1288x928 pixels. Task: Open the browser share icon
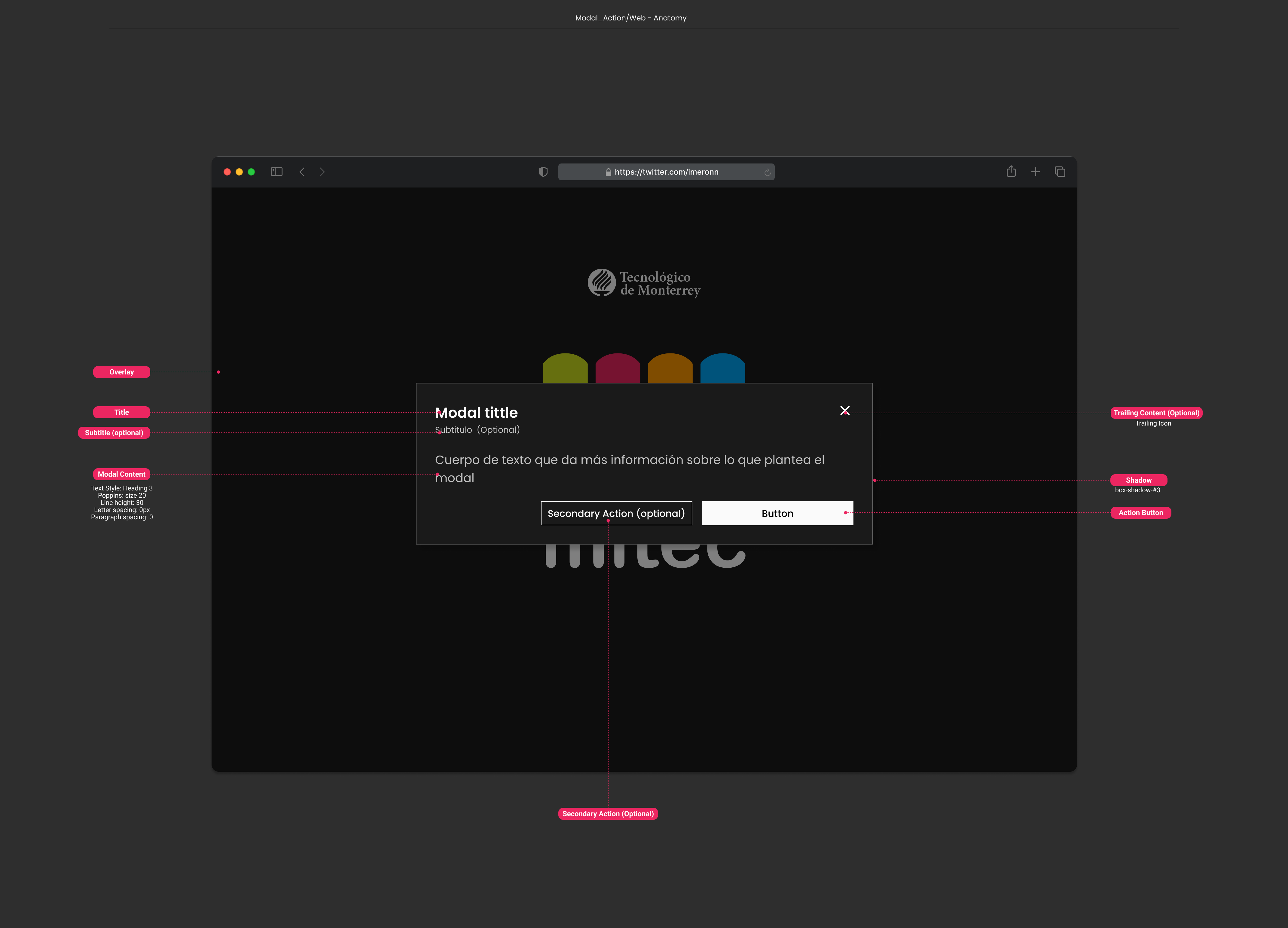point(1011,171)
